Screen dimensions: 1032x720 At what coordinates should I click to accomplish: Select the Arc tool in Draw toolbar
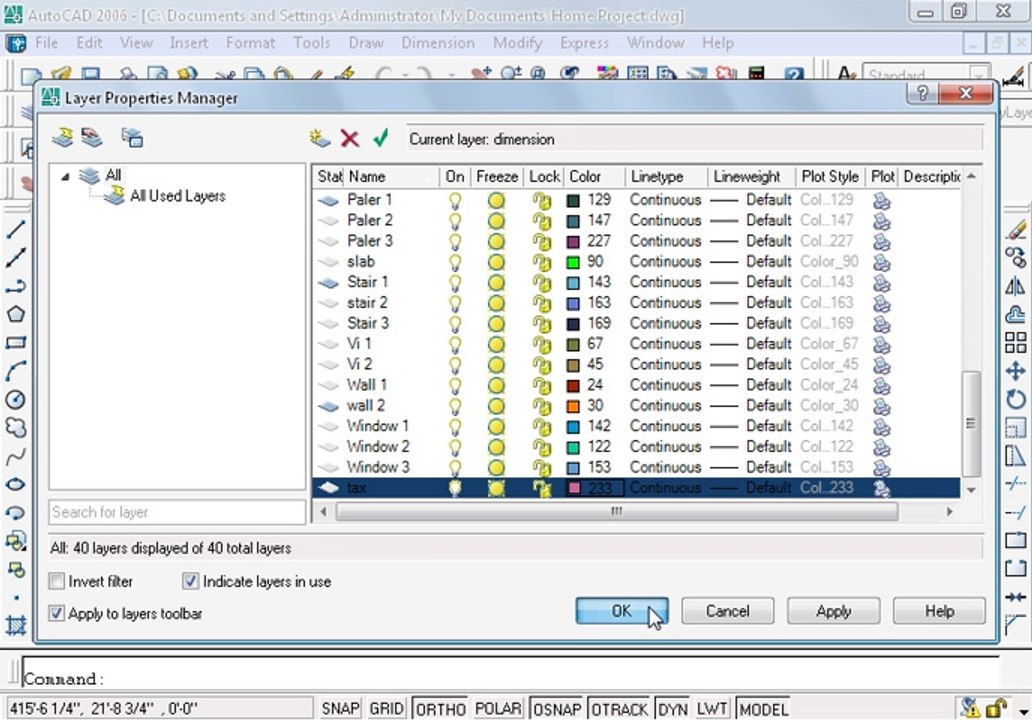coord(16,371)
